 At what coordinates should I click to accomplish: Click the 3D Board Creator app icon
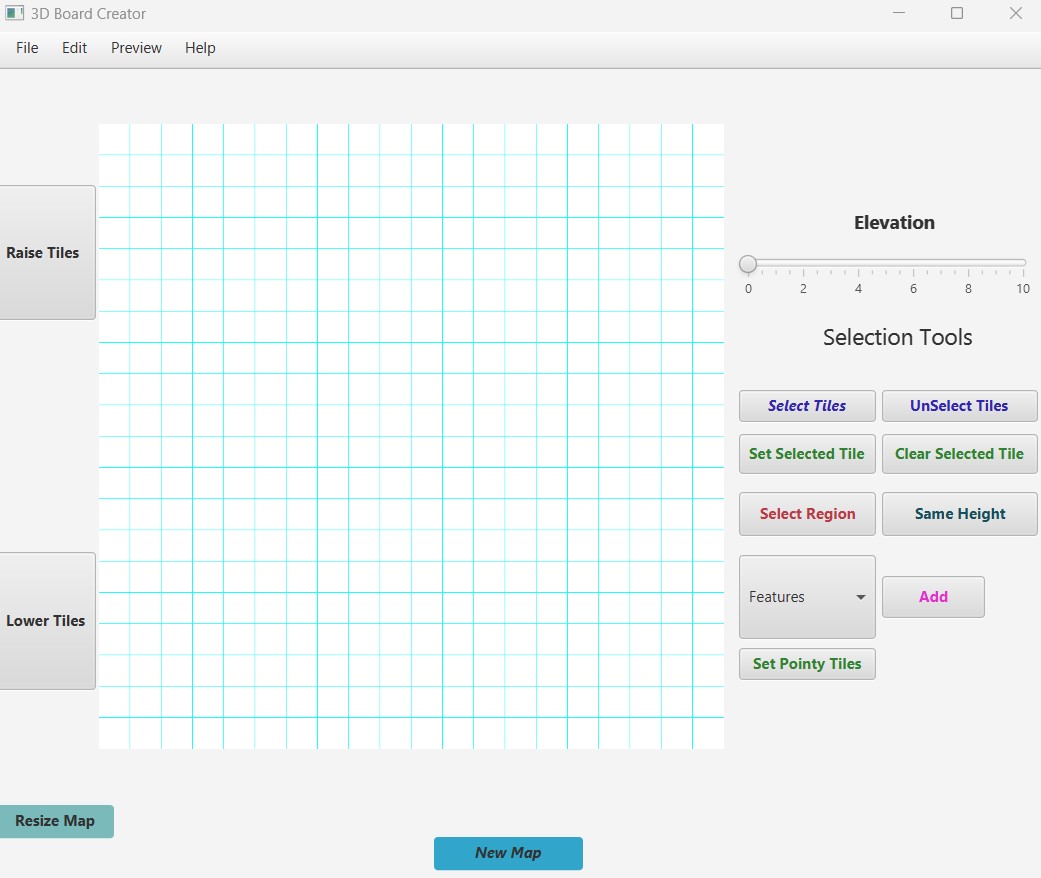coord(14,14)
